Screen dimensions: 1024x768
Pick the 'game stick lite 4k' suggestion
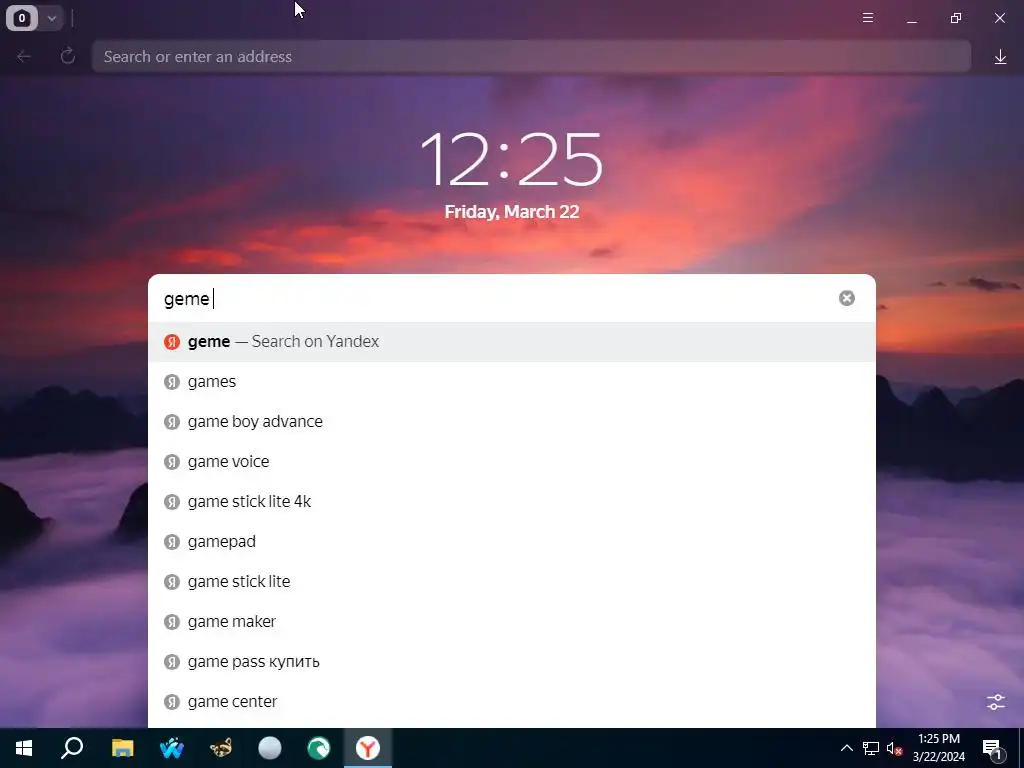[x=511, y=502]
